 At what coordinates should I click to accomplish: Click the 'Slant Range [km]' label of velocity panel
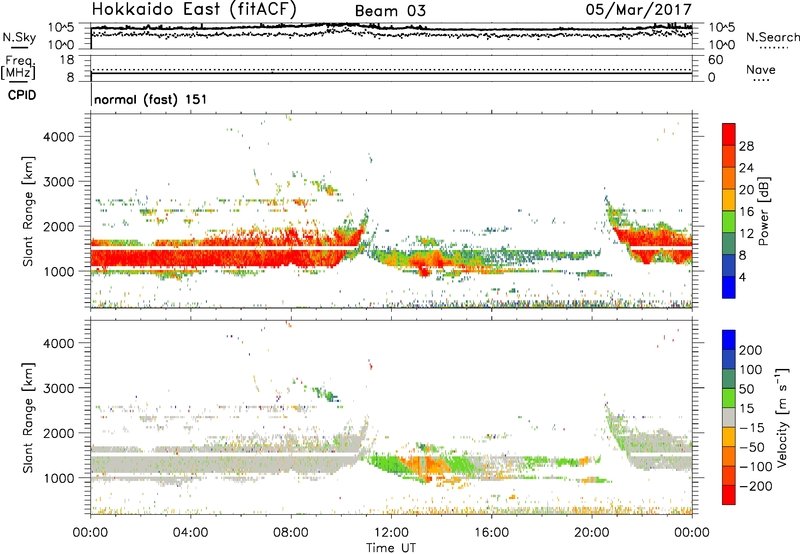[x=29, y=417]
